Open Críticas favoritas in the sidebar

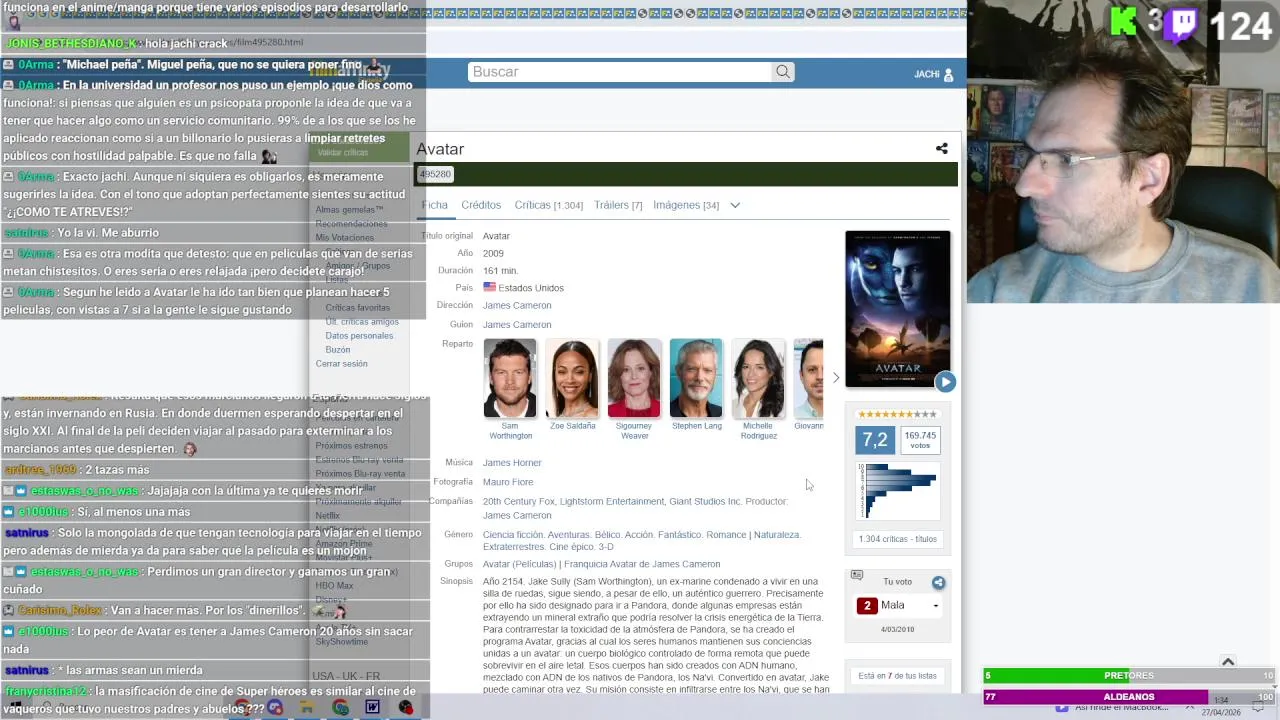click(x=357, y=308)
